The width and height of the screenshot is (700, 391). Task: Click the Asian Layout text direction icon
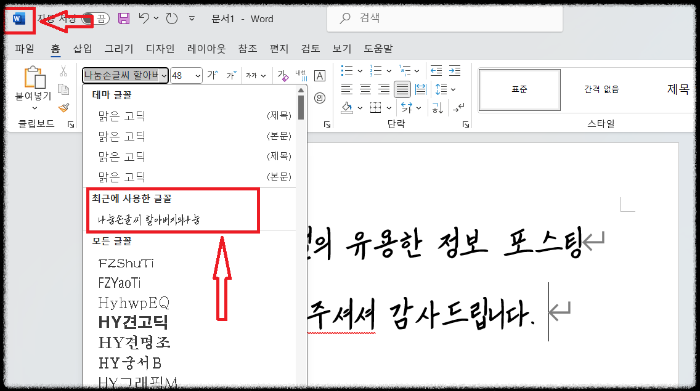[x=407, y=108]
